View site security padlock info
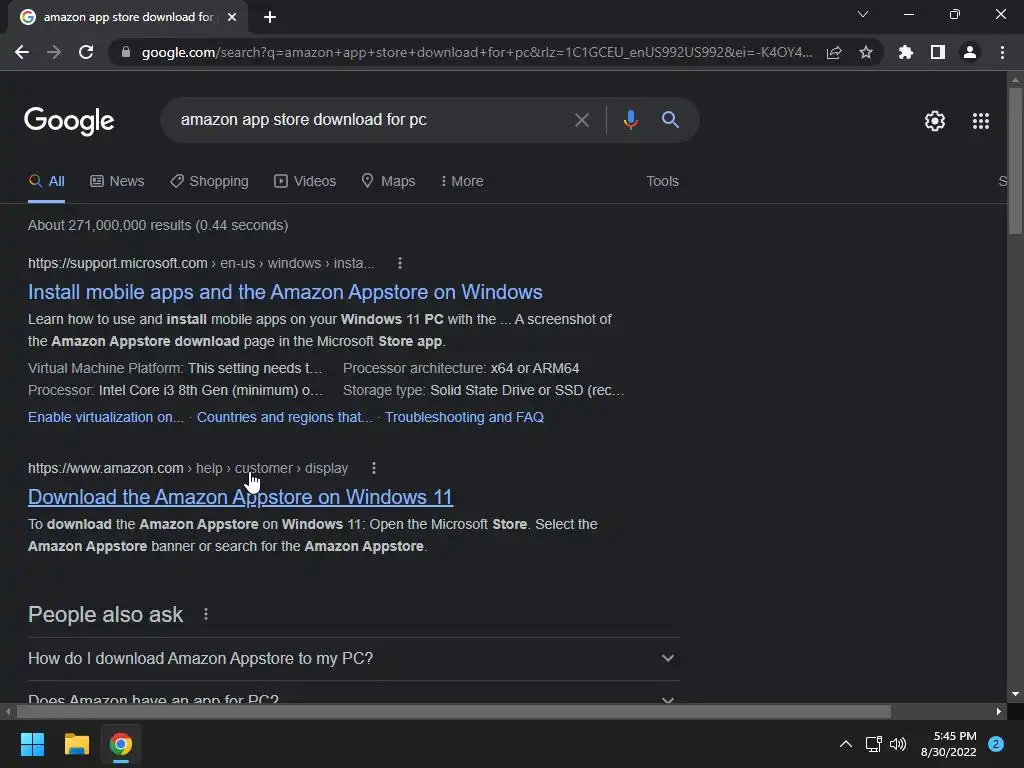Viewport: 1024px width, 768px height. coord(126,52)
